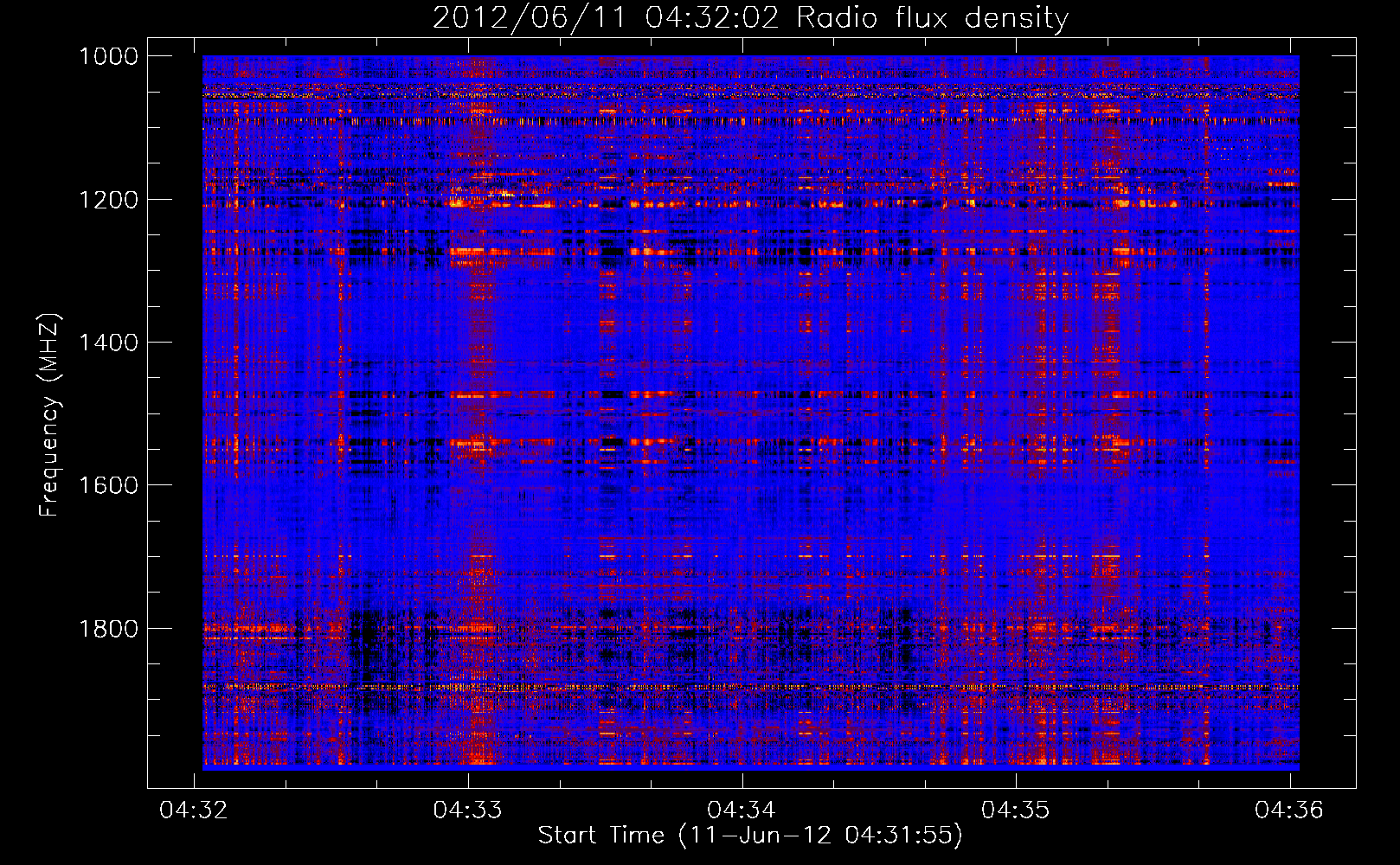Screen dimensions: 1400x865
Task: Click the 1600 frequency tick label
Action: [108, 485]
